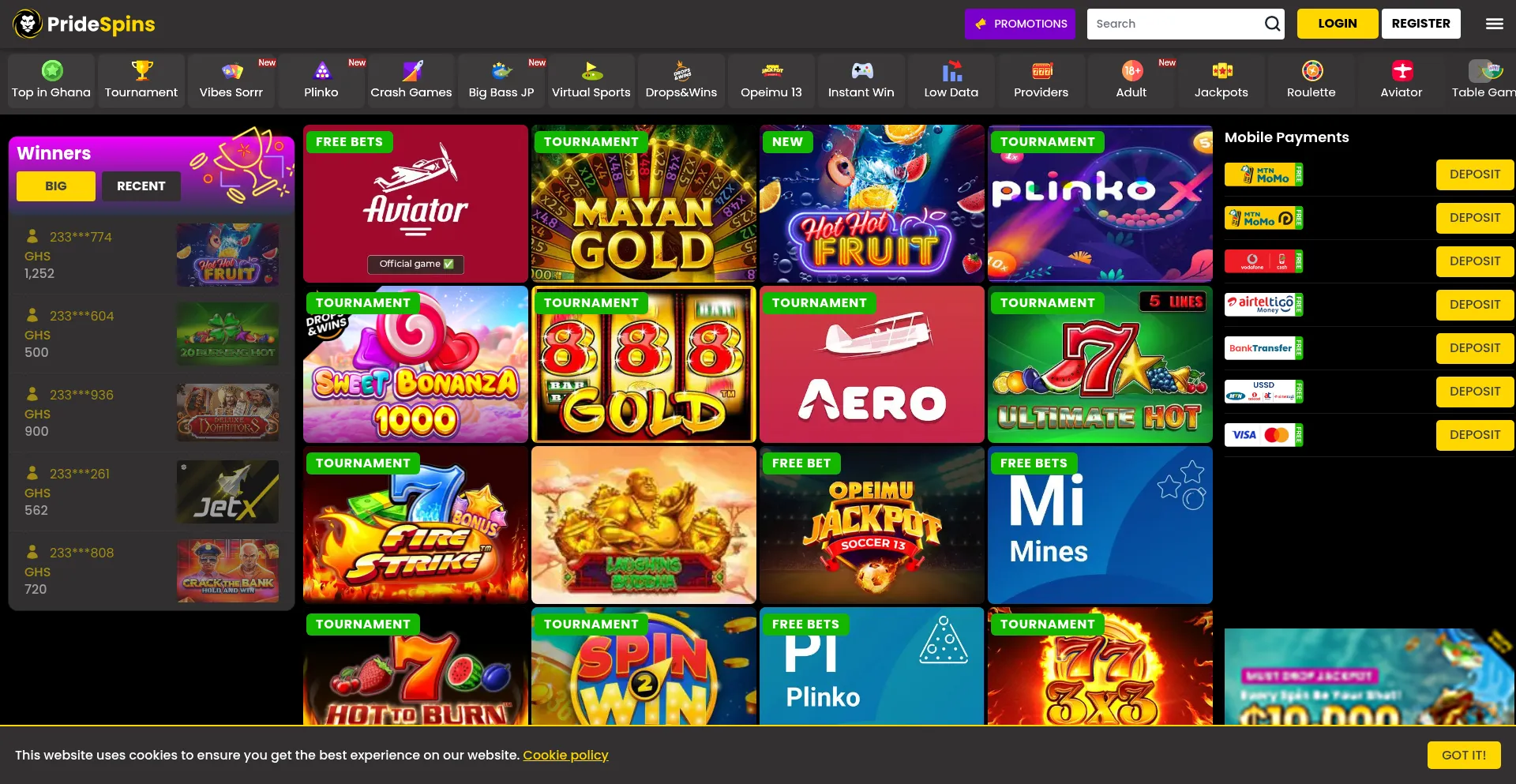The width and height of the screenshot is (1516, 784).
Task: Select the Opeimu 13 jackpot category
Action: coord(771,81)
